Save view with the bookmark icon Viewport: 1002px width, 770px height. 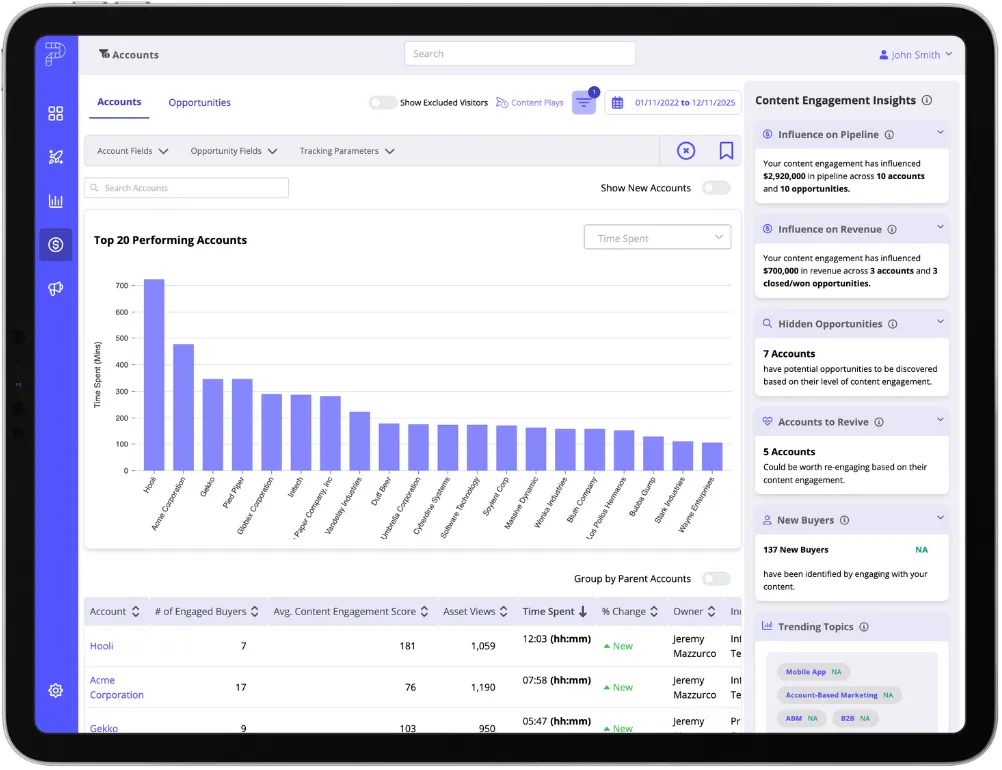[726, 151]
